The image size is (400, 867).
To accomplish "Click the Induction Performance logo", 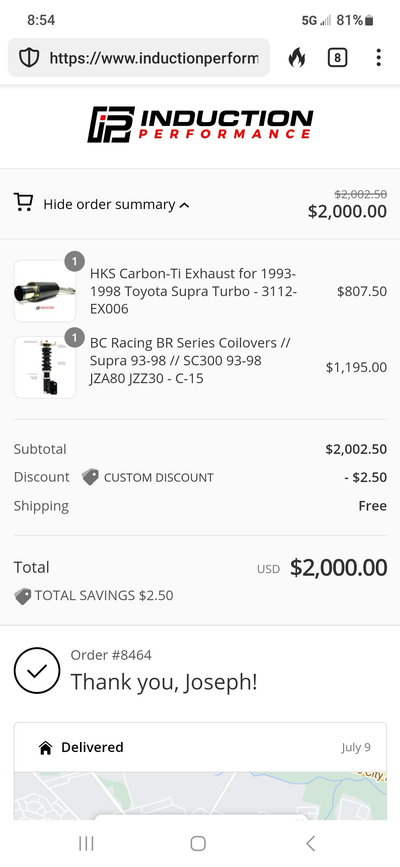I will coord(200,125).
